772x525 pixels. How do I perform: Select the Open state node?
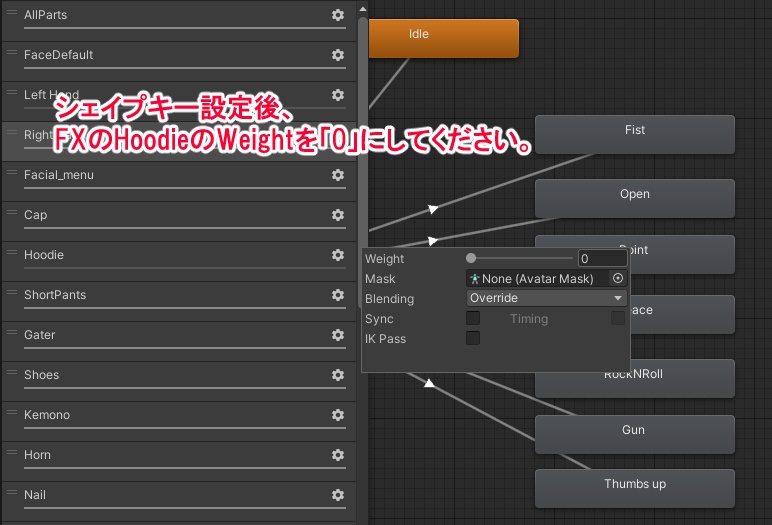tap(635, 198)
